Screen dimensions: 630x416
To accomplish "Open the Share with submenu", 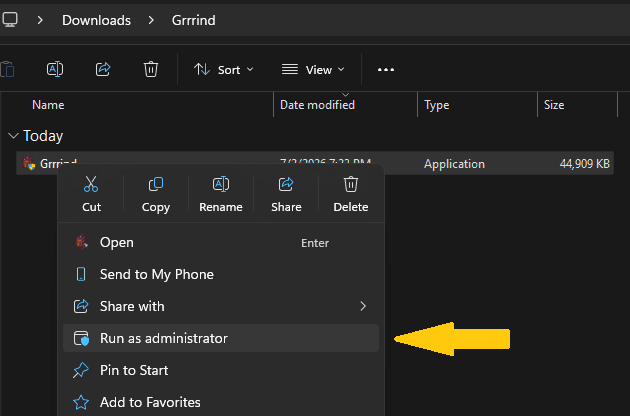I will [x=221, y=306].
